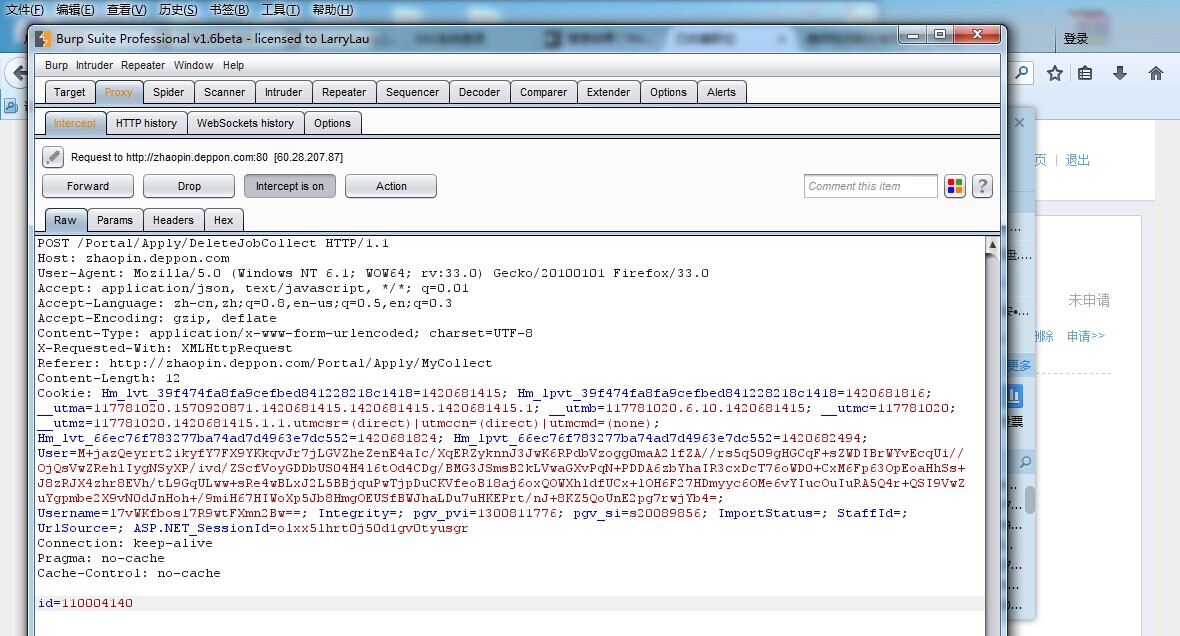The height and width of the screenshot is (636, 1180).
Task: Click the browser back arrow button
Action: coord(18,73)
